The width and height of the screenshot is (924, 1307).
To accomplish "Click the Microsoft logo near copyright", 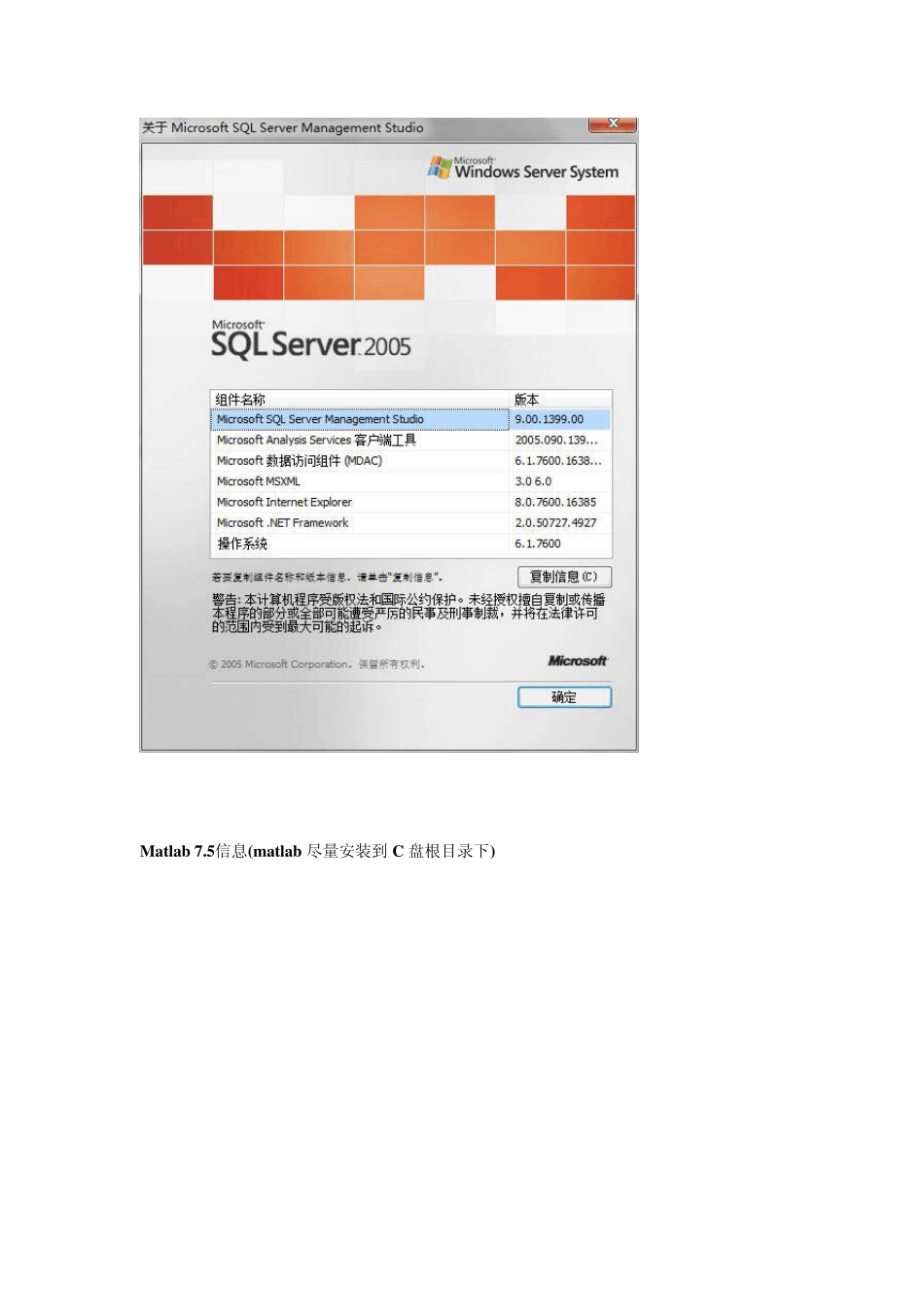I will [x=578, y=660].
